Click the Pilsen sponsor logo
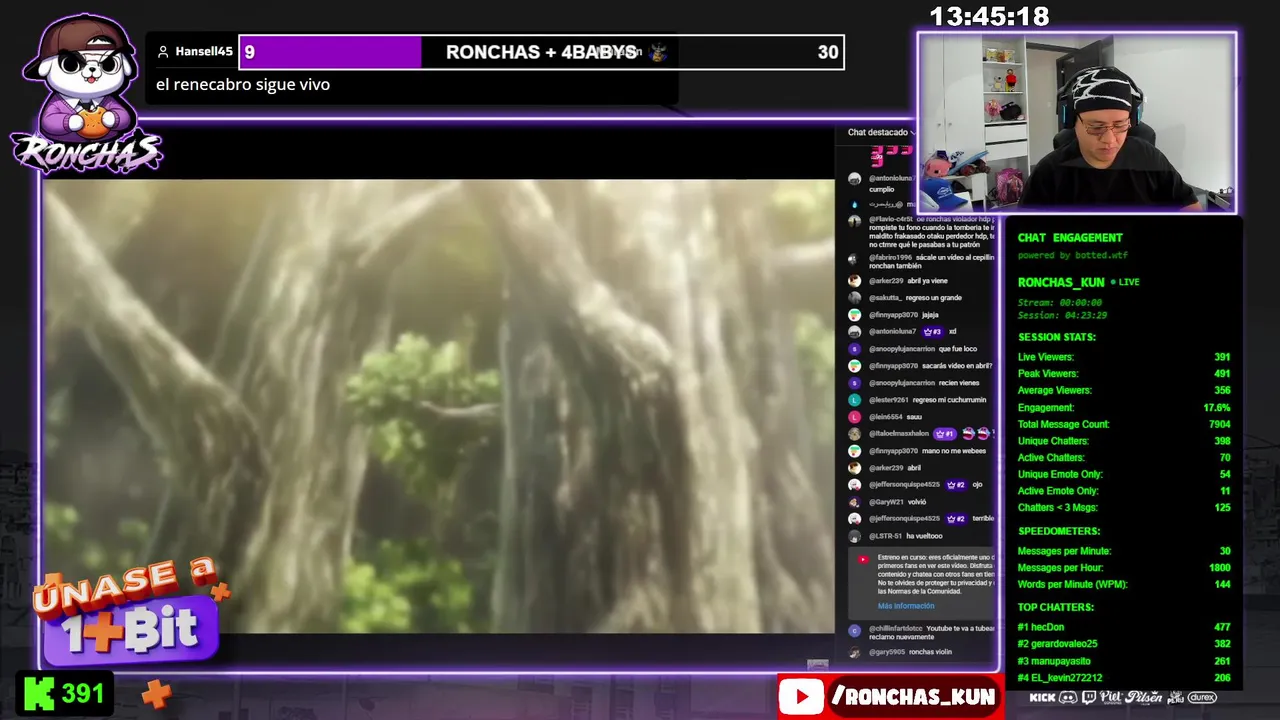Screen dimensions: 1280x720 pyautogui.click(x=1143, y=697)
